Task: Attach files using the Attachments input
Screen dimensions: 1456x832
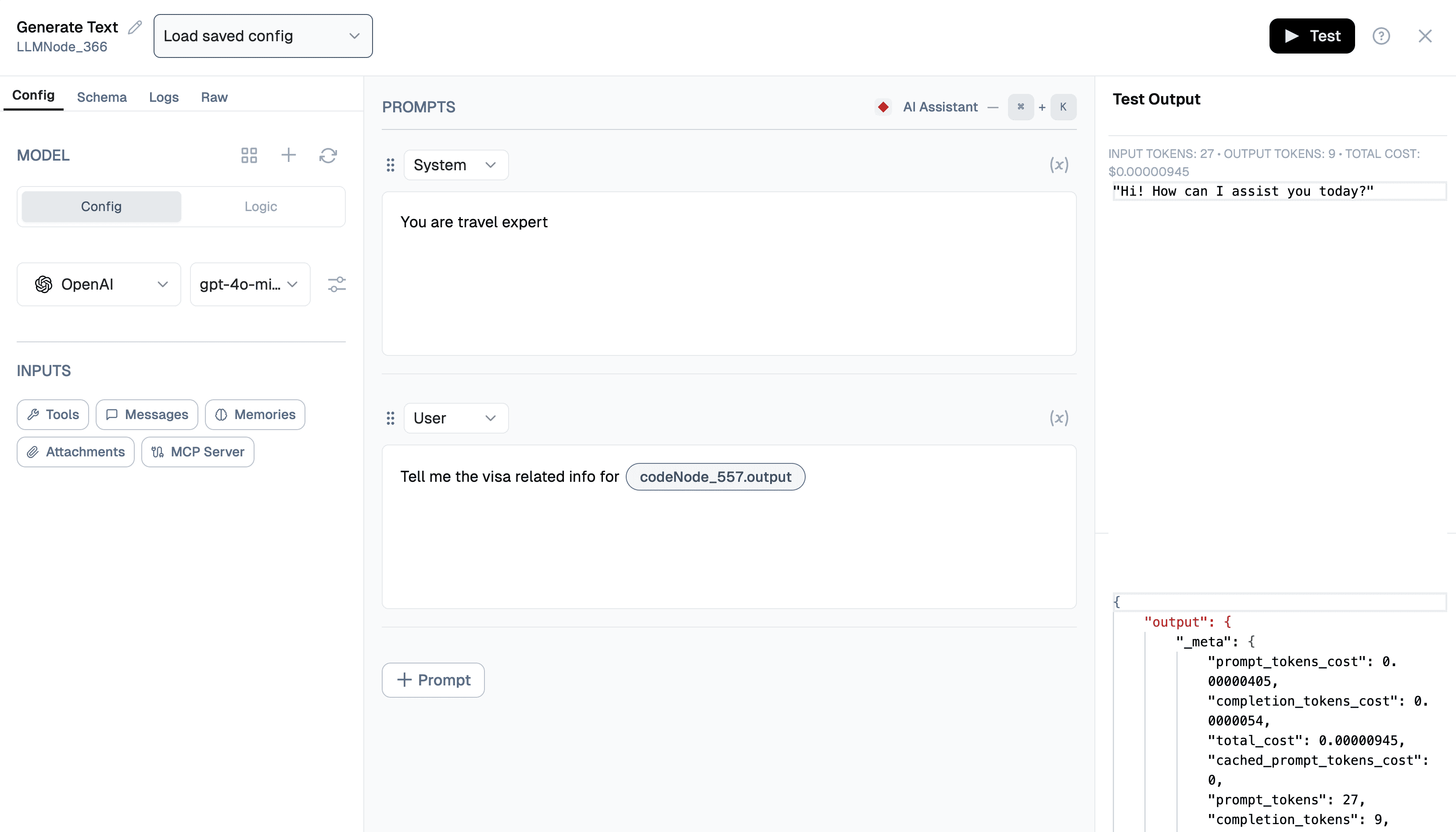Action: coord(75,452)
